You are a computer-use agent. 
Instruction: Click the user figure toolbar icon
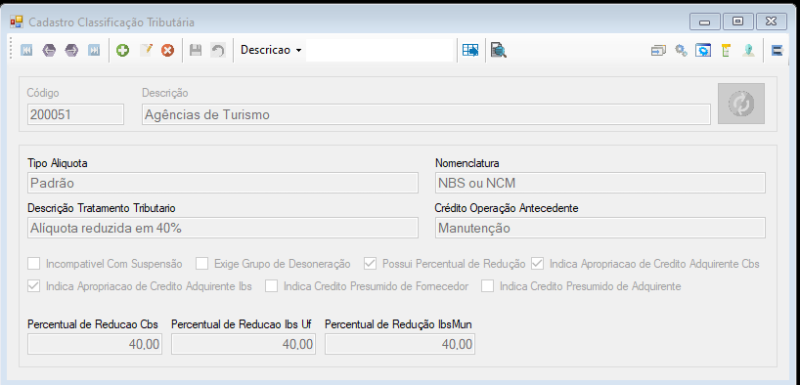pyautogui.click(x=748, y=50)
